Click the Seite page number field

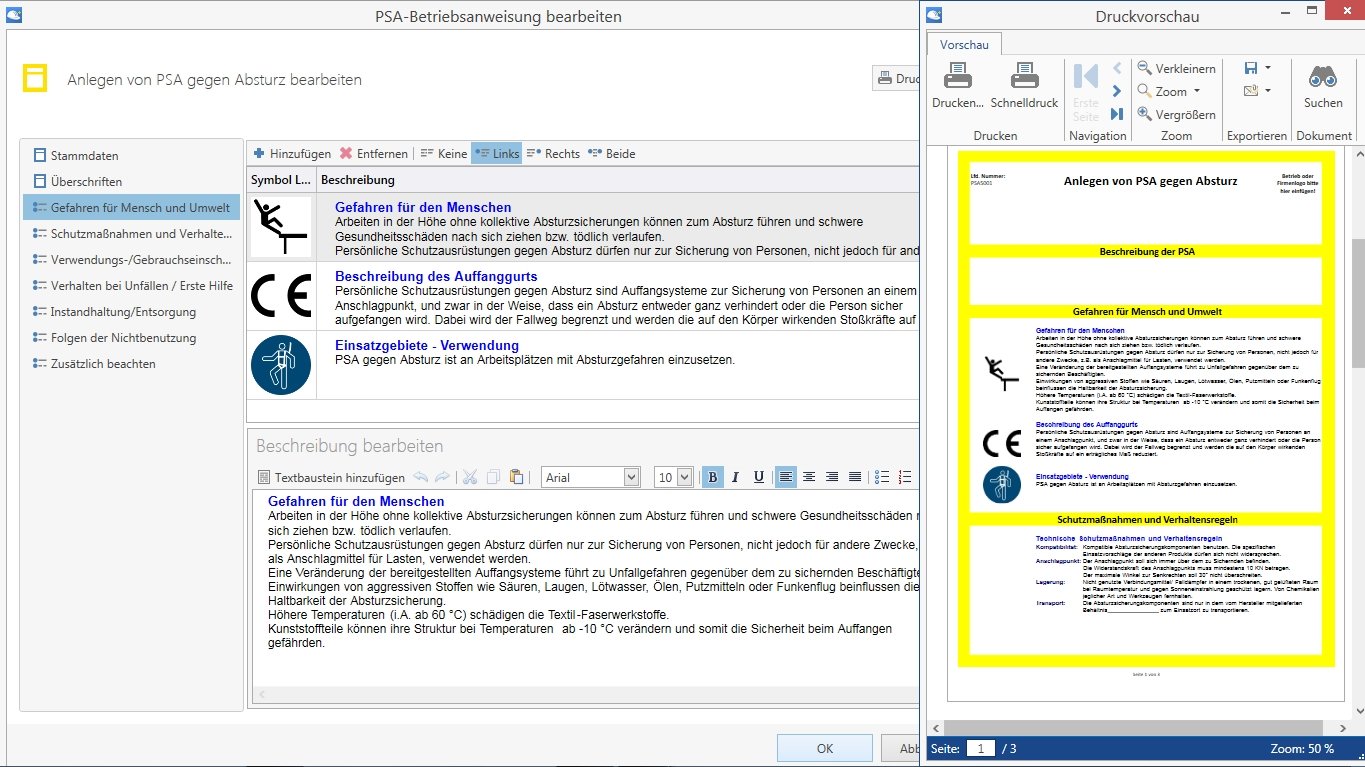(x=980, y=748)
